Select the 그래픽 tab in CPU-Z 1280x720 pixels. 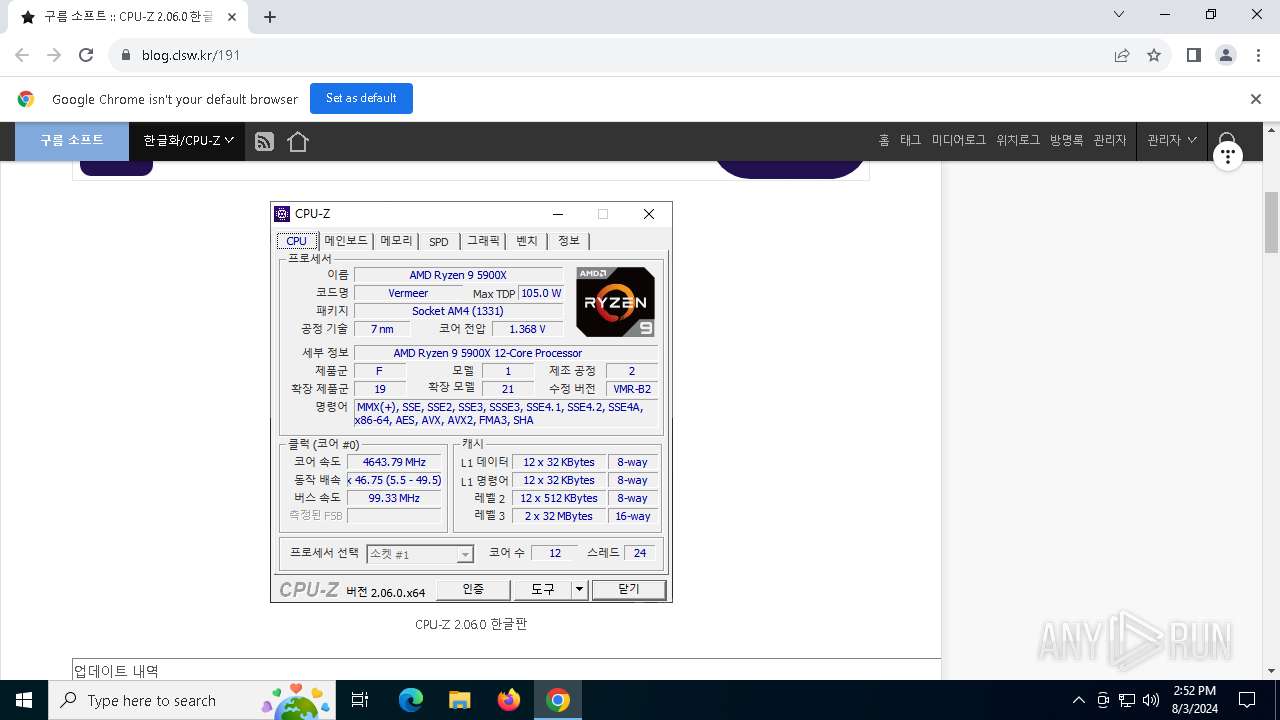click(x=484, y=241)
